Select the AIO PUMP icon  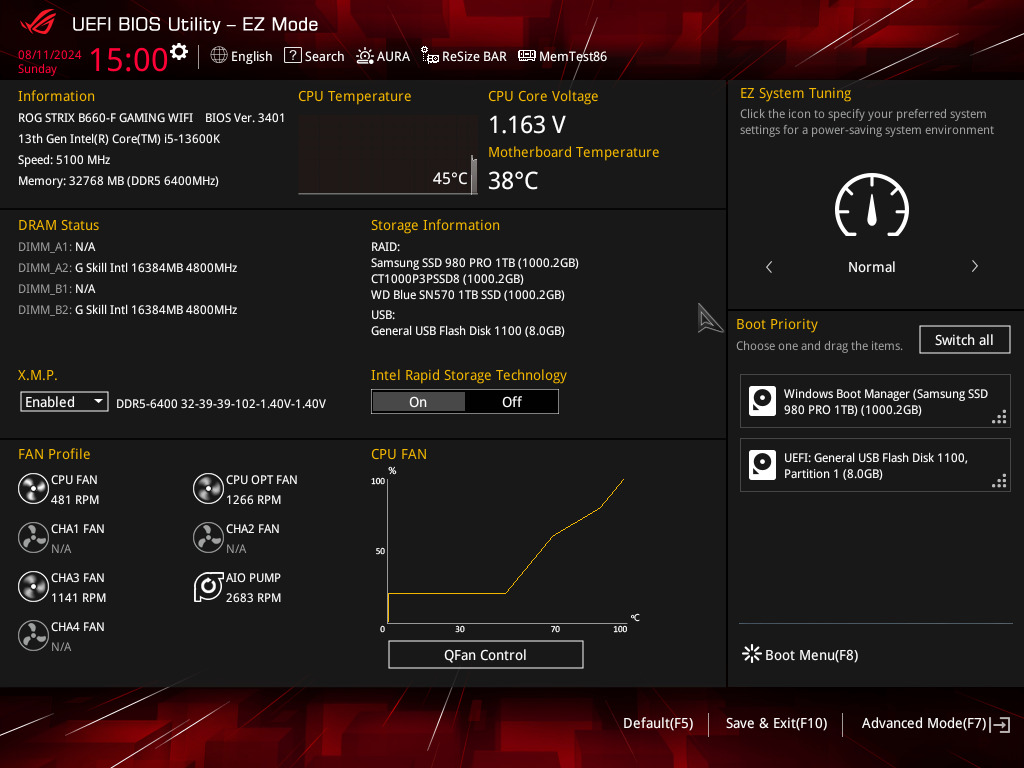click(x=208, y=587)
